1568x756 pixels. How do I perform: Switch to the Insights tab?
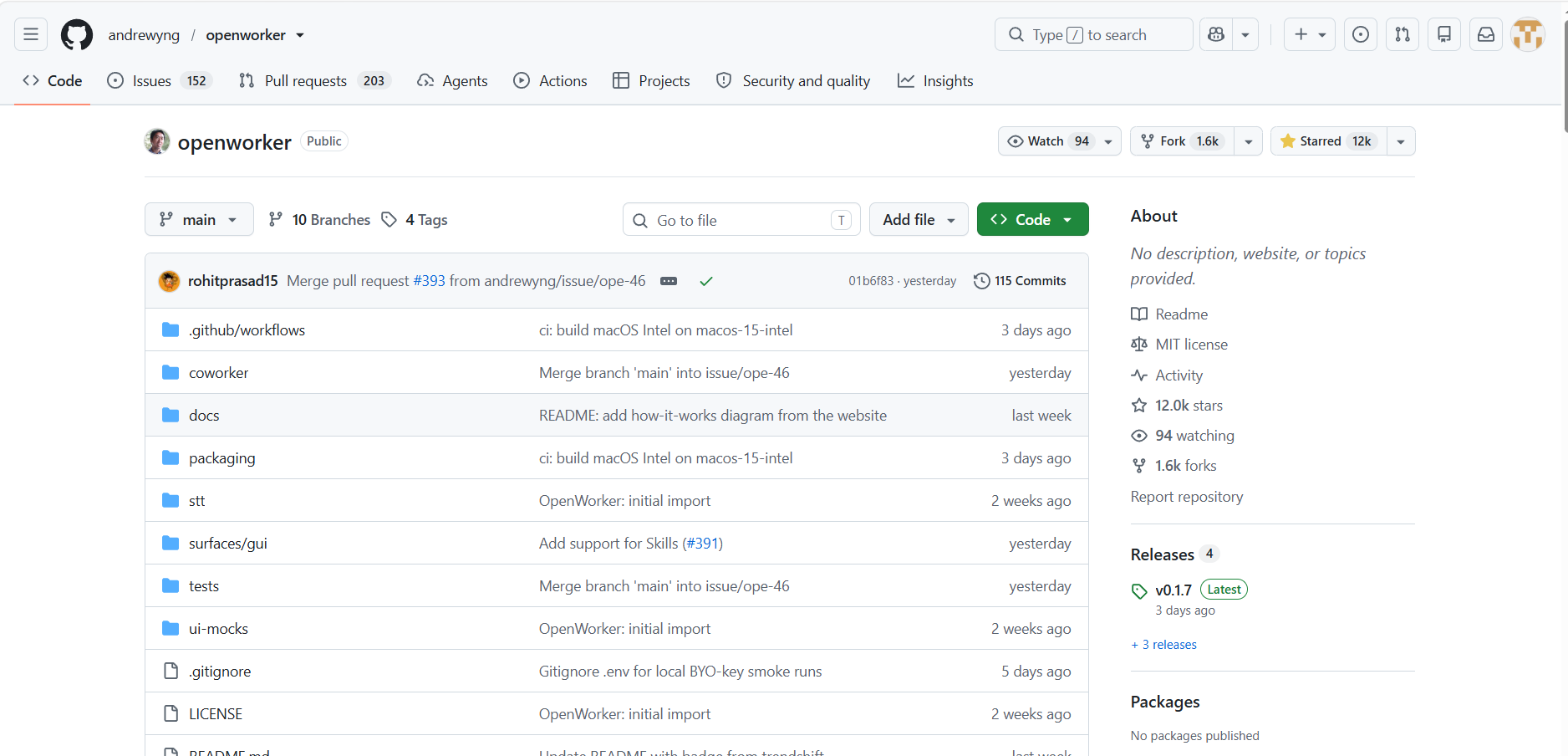pos(935,81)
